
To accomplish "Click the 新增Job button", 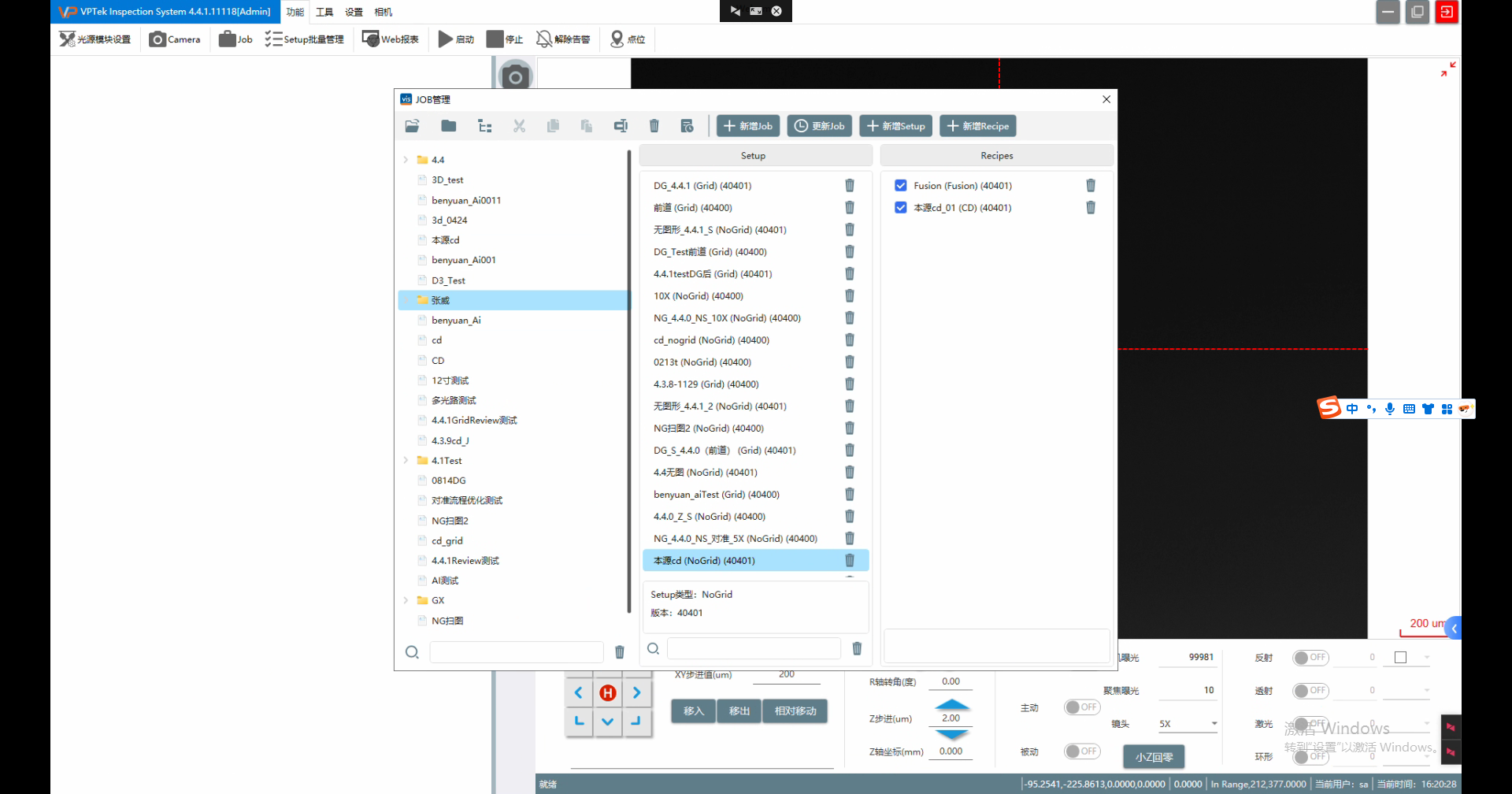I will click(747, 126).
